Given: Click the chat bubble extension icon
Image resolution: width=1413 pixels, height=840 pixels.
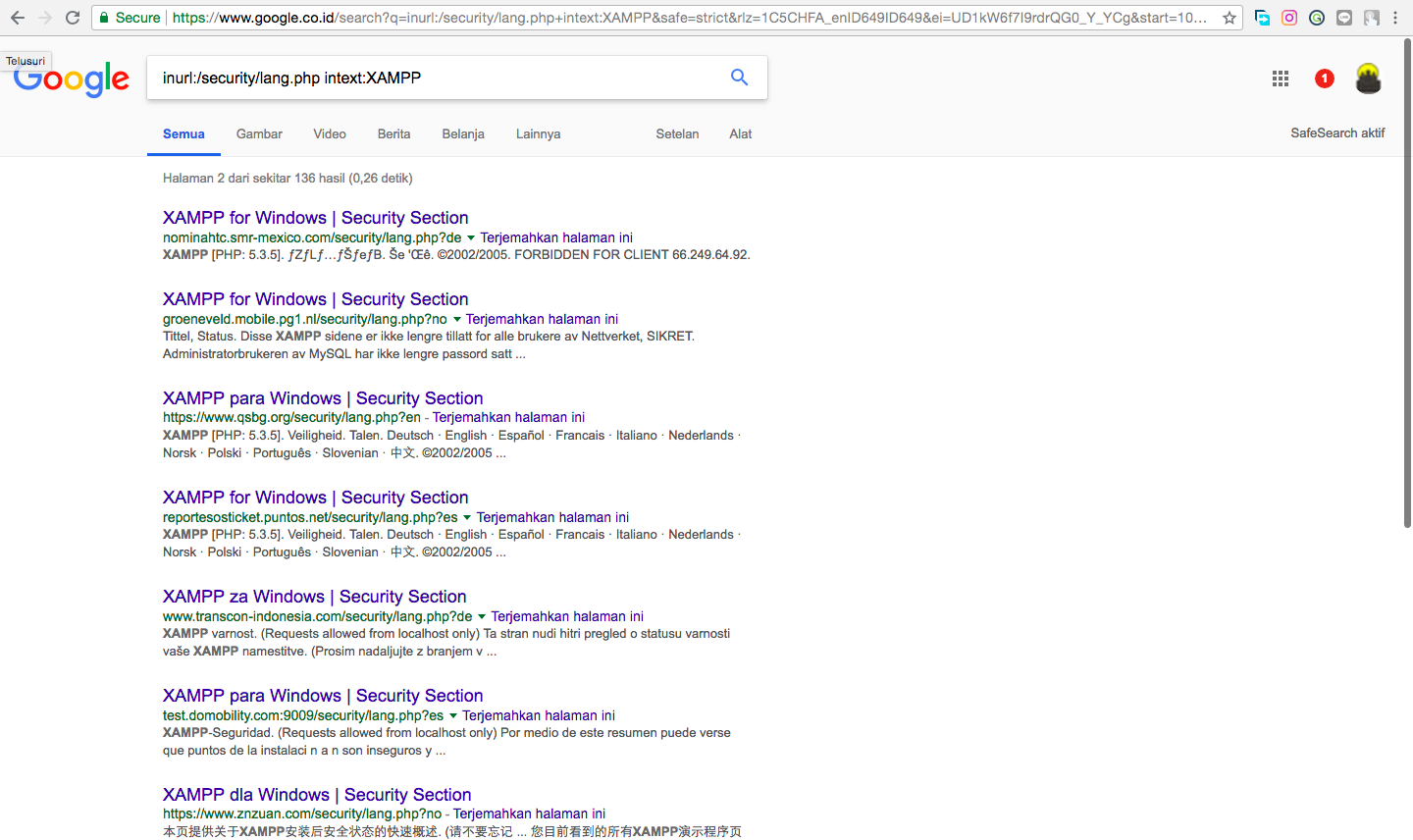Looking at the screenshot, I should coord(1344,18).
